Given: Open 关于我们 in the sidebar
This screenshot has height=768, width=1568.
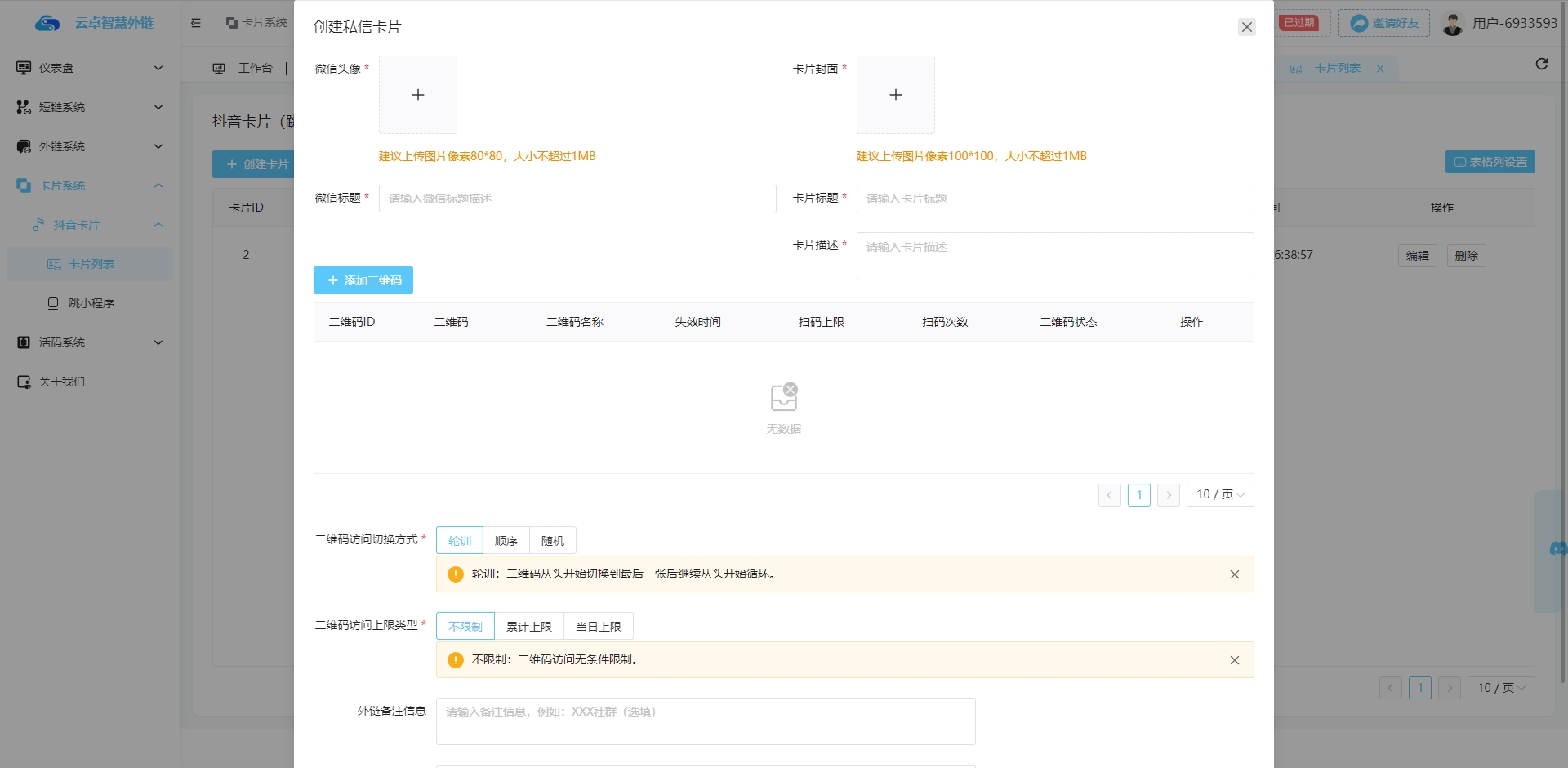Looking at the screenshot, I should (x=62, y=382).
